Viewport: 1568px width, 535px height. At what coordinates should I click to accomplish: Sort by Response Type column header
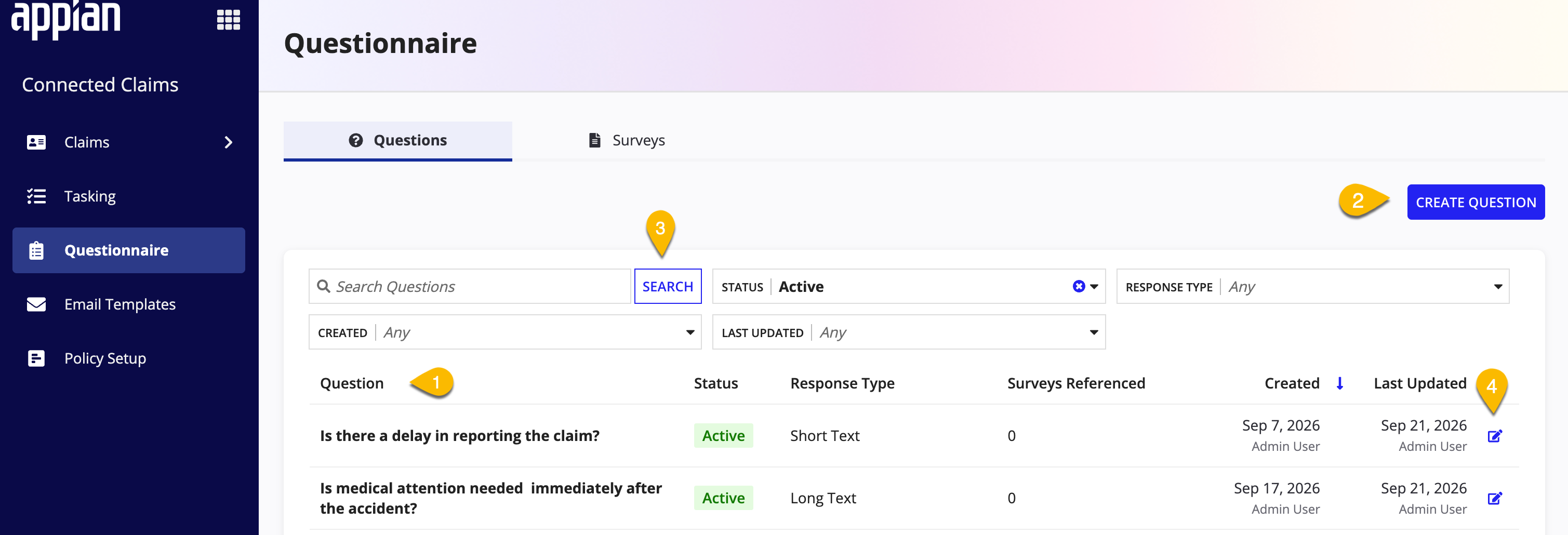(x=842, y=383)
